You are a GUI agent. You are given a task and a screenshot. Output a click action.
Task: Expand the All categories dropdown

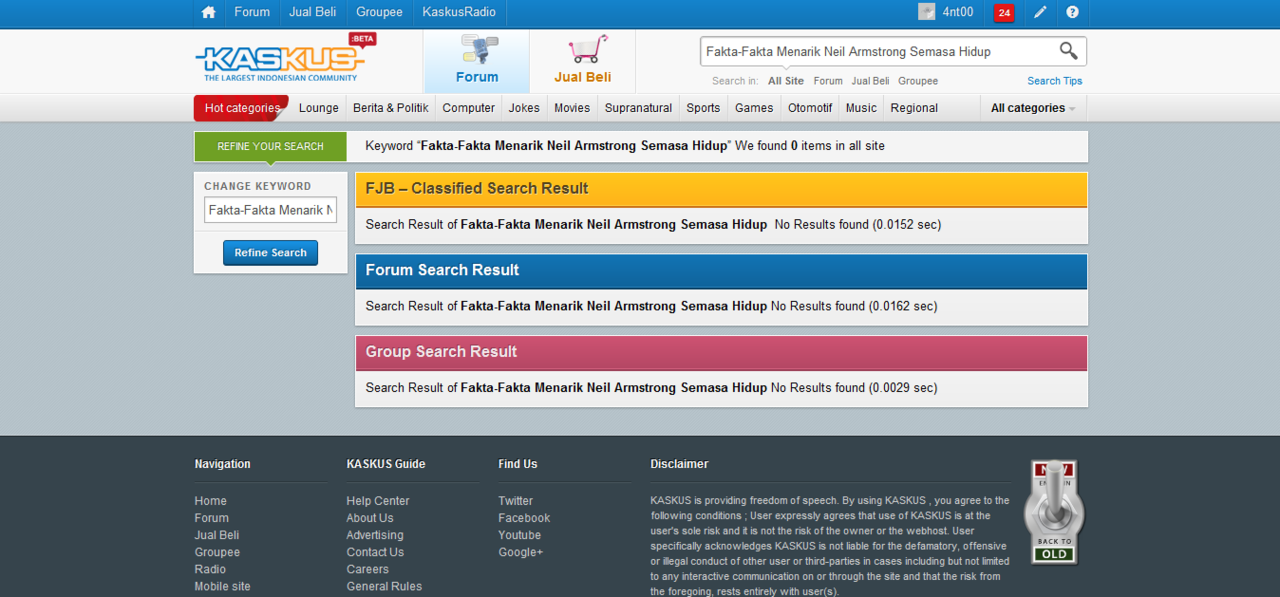pyautogui.click(x=1033, y=108)
